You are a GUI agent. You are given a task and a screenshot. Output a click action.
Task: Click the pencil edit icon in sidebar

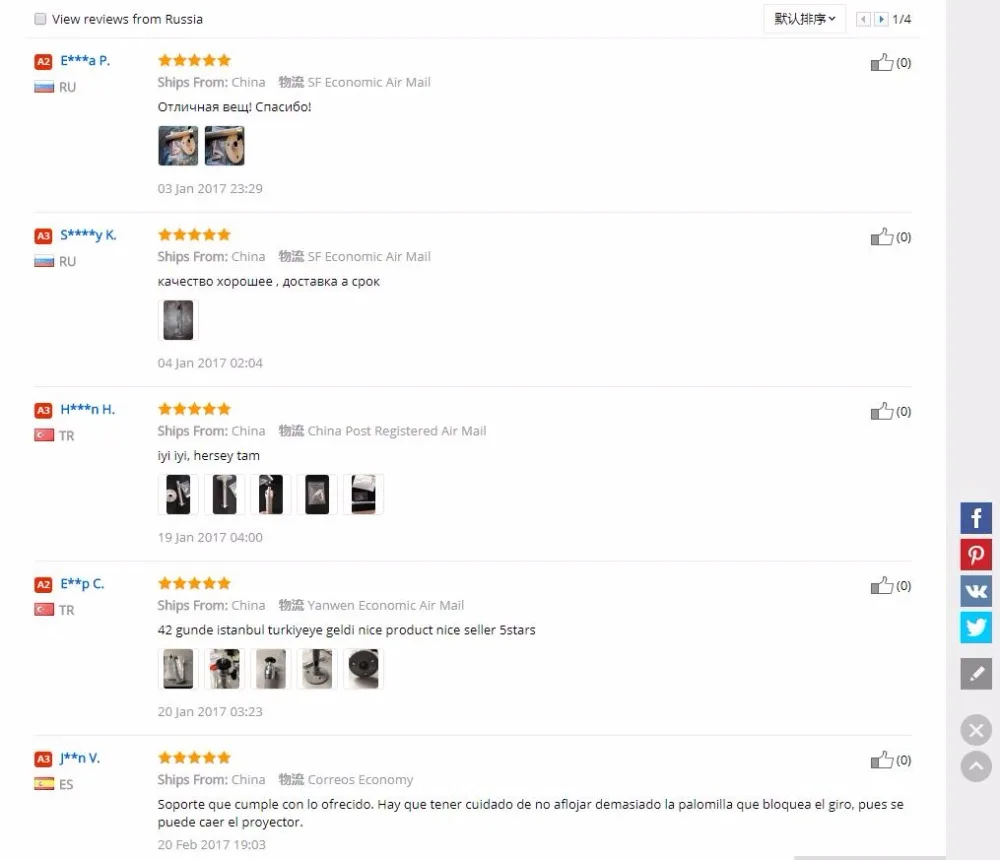(976, 674)
